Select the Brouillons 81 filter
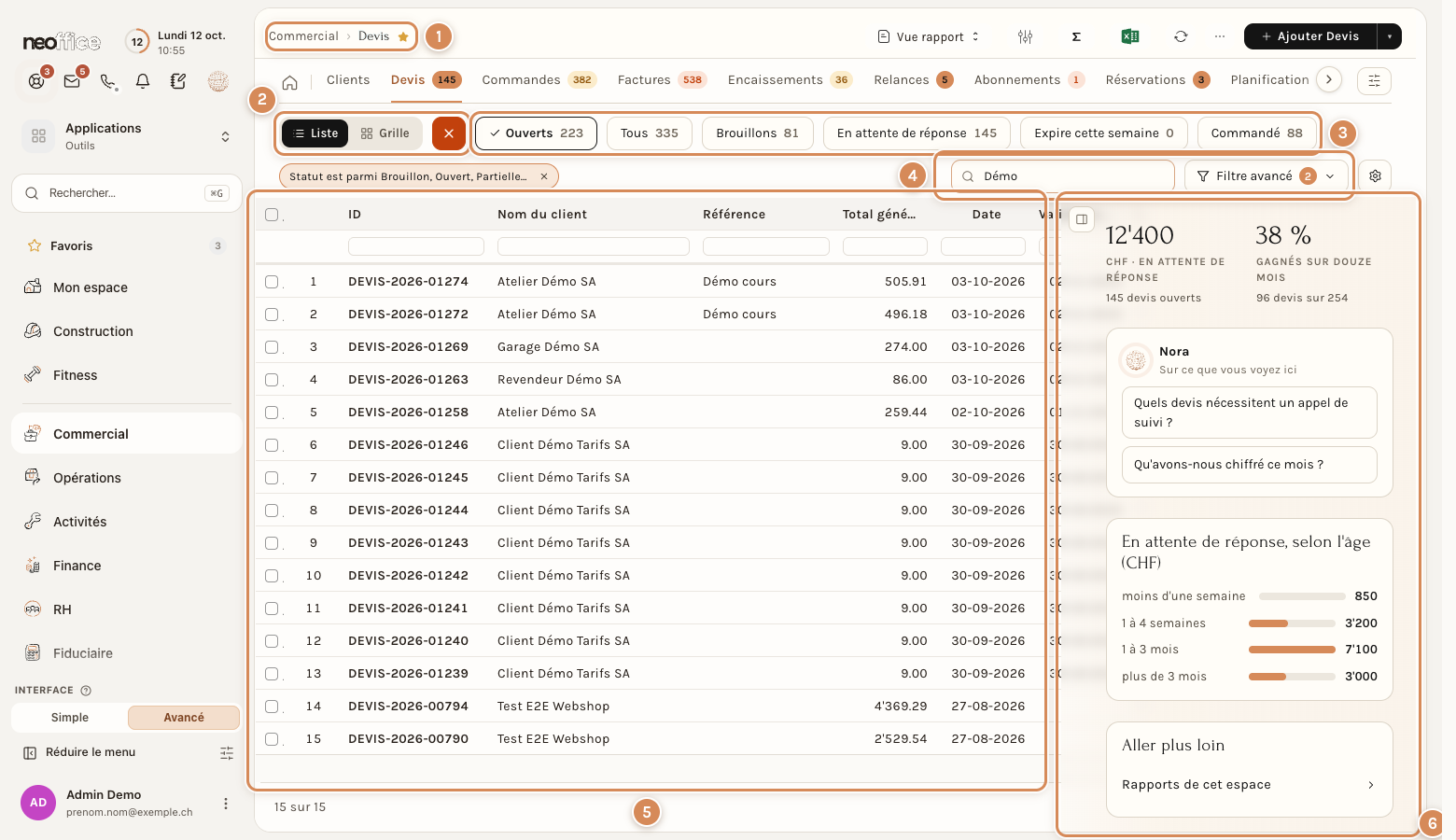 [757, 133]
